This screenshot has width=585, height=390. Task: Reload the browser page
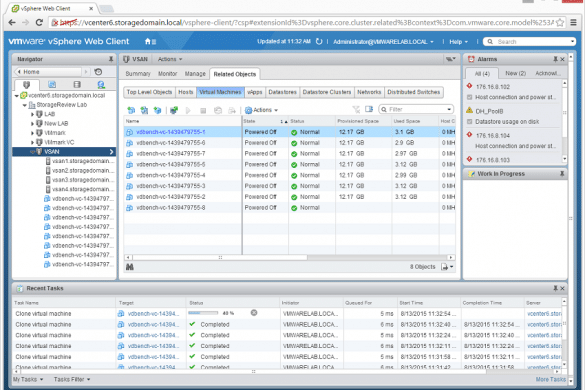point(39,22)
